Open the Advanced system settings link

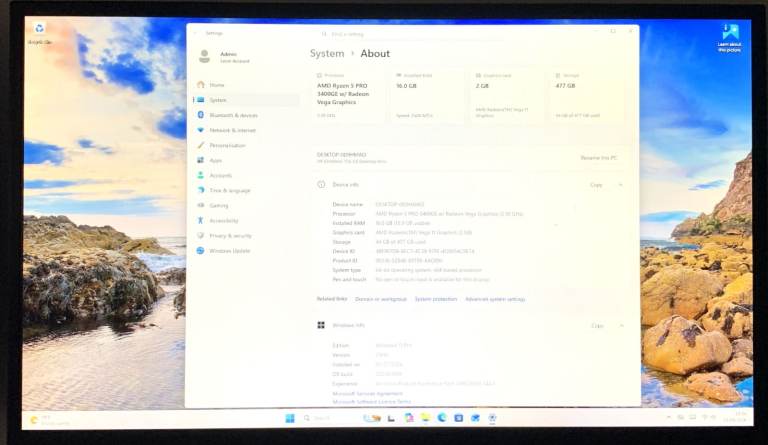pyautogui.click(x=495, y=299)
